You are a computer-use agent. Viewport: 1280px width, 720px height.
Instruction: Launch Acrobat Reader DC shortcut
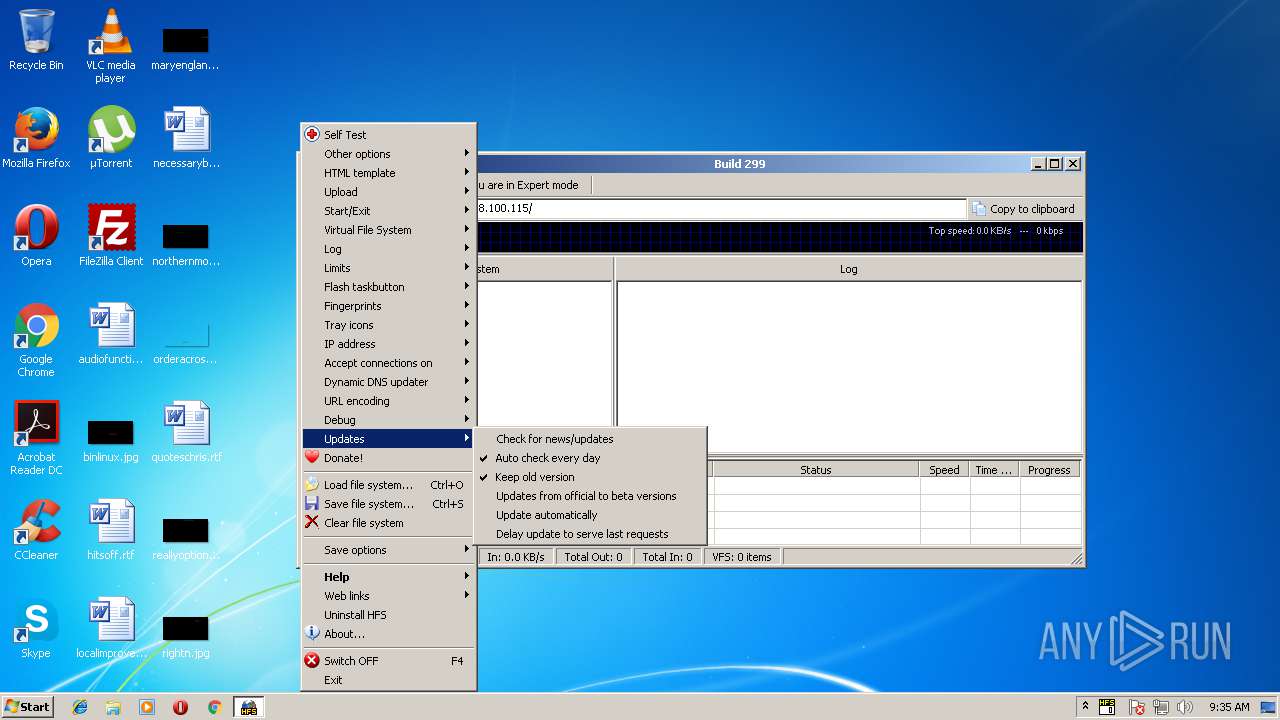[x=36, y=438]
